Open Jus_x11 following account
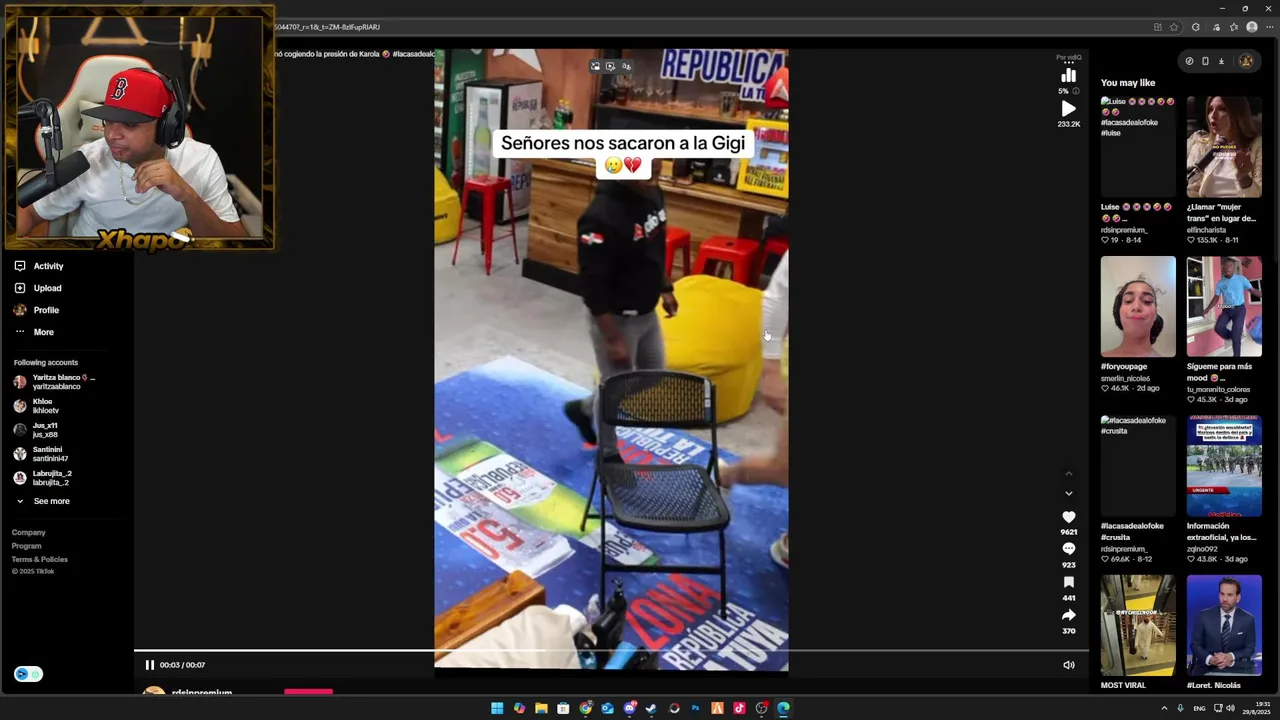This screenshot has height=720, width=1280. (36, 430)
